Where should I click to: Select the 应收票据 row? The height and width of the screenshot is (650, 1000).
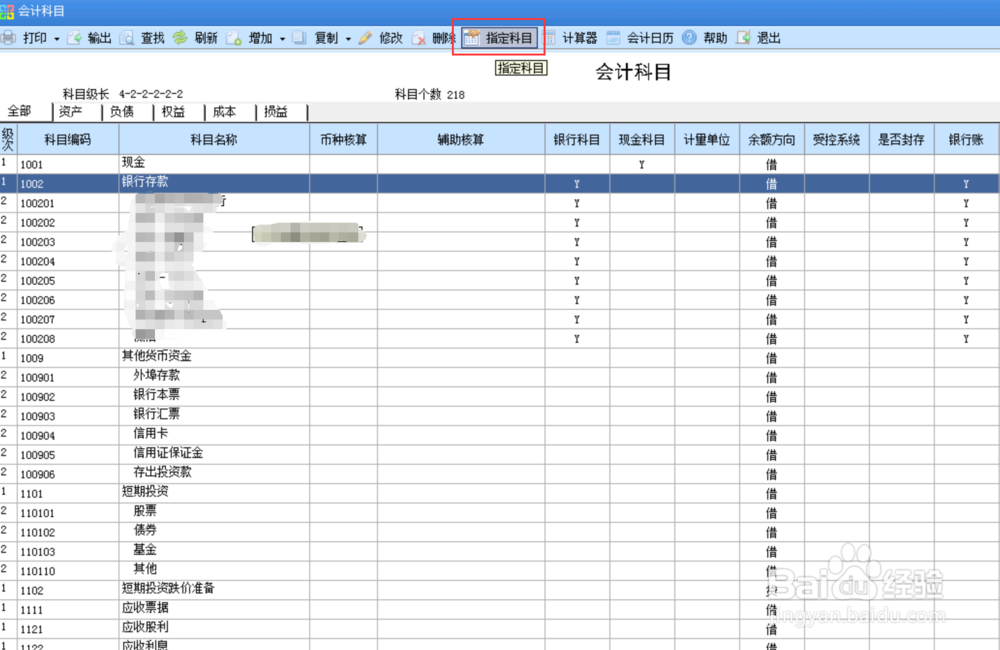tap(499, 609)
